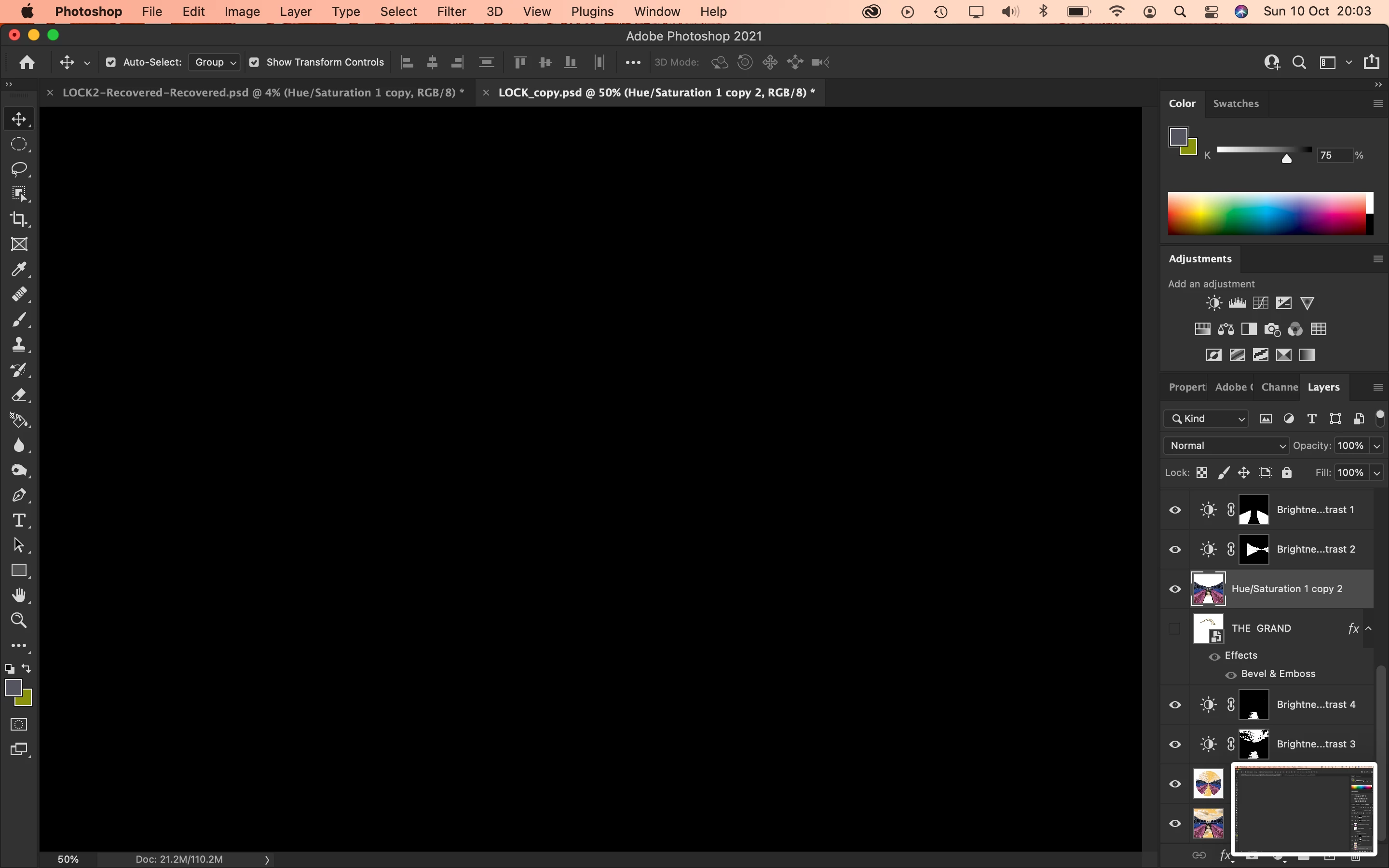
Task: Open the Auto-Select Group dropdown
Action: (215, 63)
